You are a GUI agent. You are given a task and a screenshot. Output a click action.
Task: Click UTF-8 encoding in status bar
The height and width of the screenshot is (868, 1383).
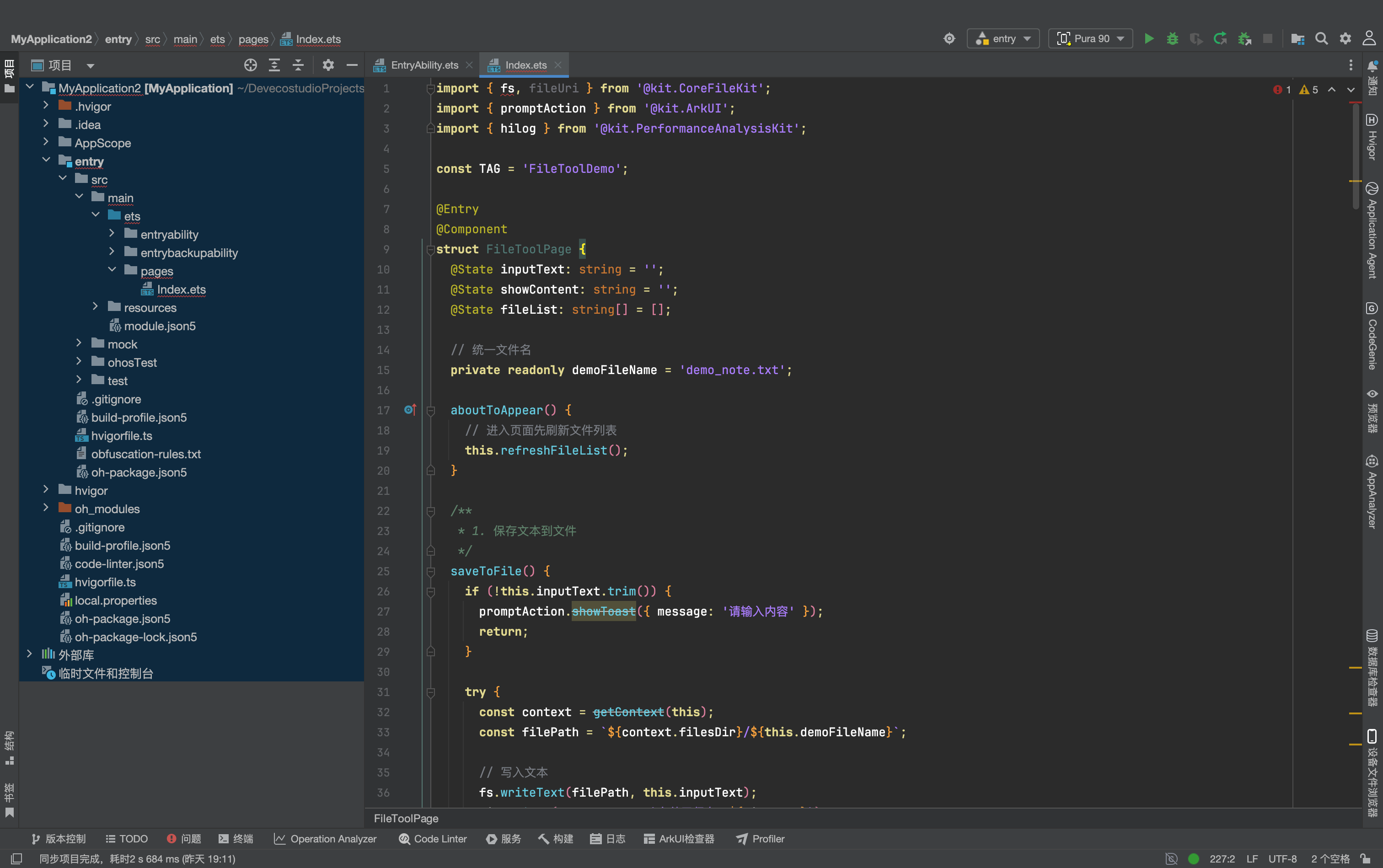1283,859
